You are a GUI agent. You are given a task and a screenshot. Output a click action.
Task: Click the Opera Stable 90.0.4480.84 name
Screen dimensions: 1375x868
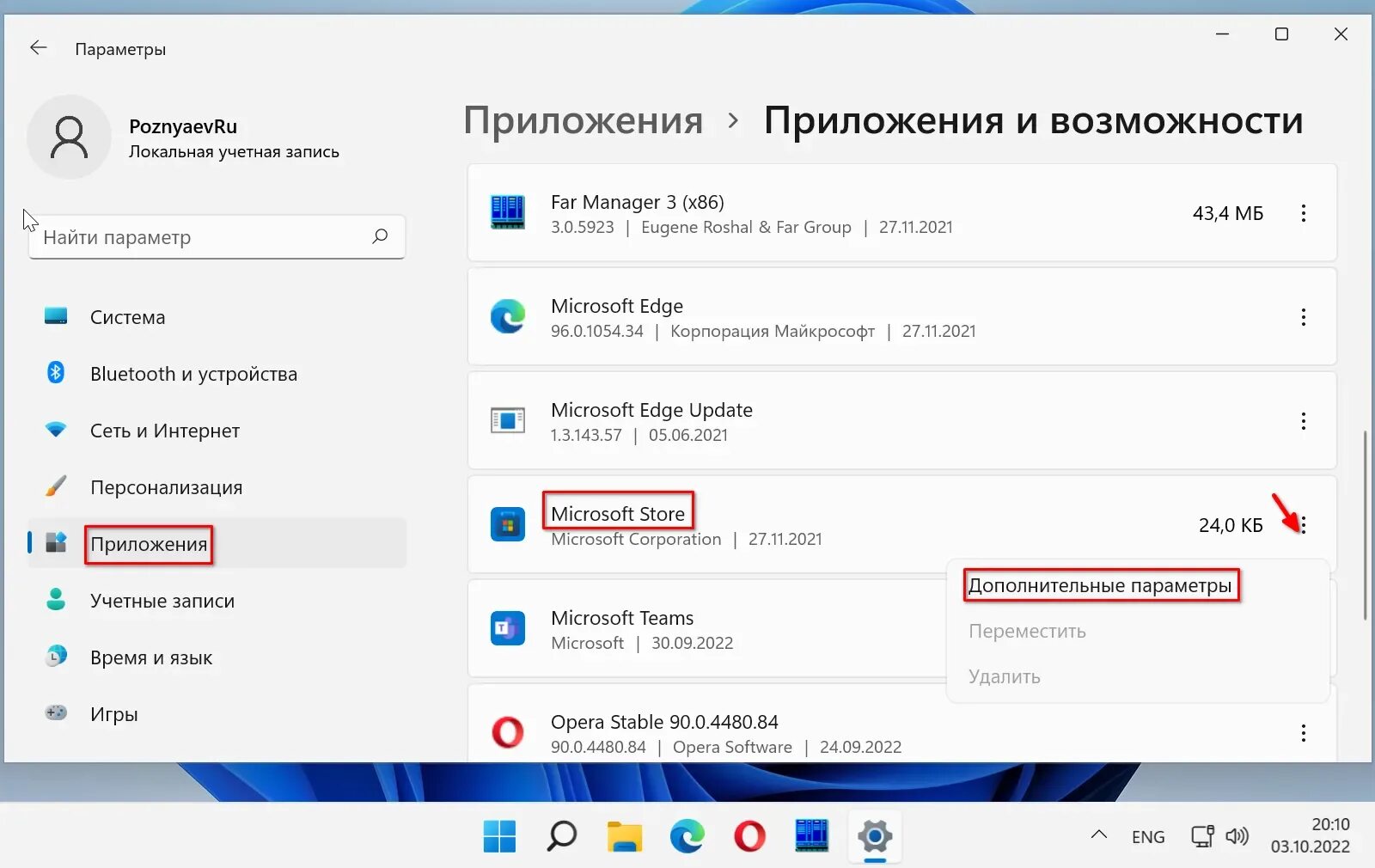pos(664,722)
